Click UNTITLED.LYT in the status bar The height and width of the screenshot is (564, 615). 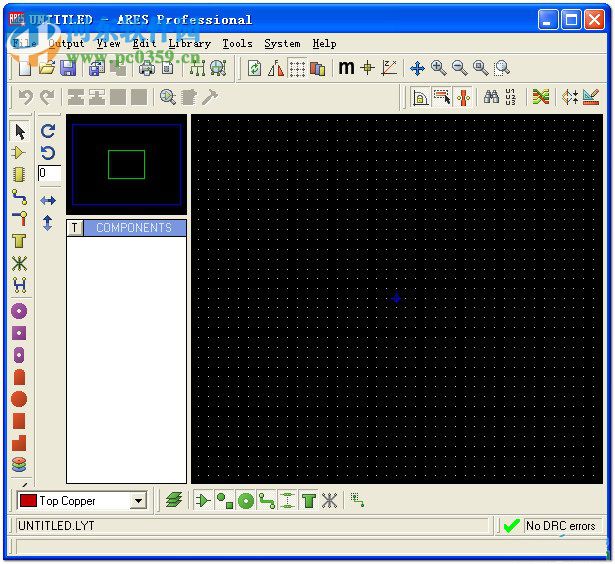tap(56, 526)
